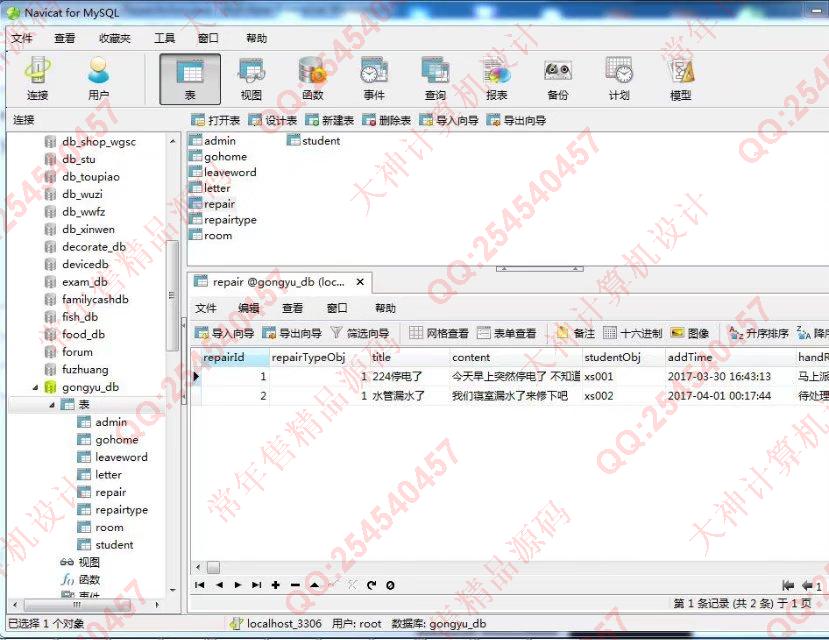Select the xs002 studentObj cell

coord(623,396)
